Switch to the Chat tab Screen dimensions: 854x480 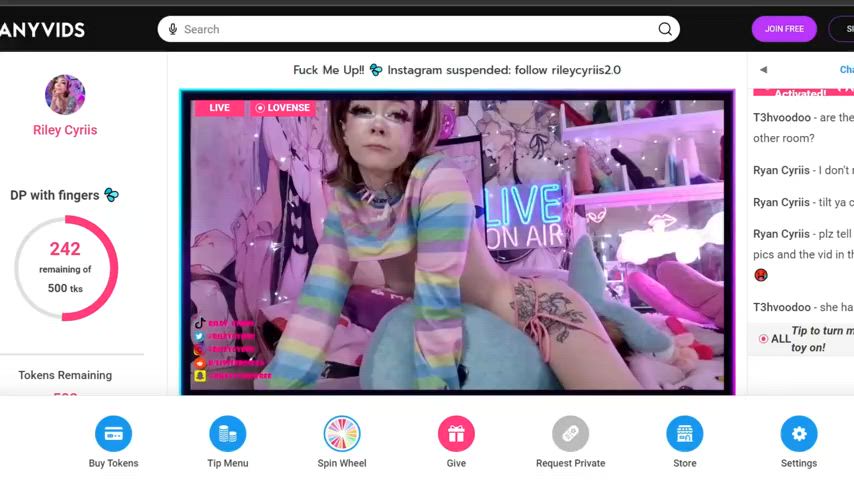pyautogui.click(x=845, y=70)
